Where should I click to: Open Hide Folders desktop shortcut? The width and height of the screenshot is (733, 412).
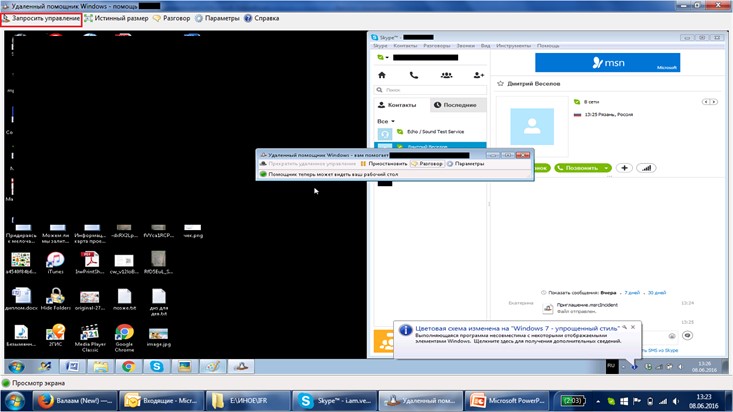pyautogui.click(x=56, y=299)
